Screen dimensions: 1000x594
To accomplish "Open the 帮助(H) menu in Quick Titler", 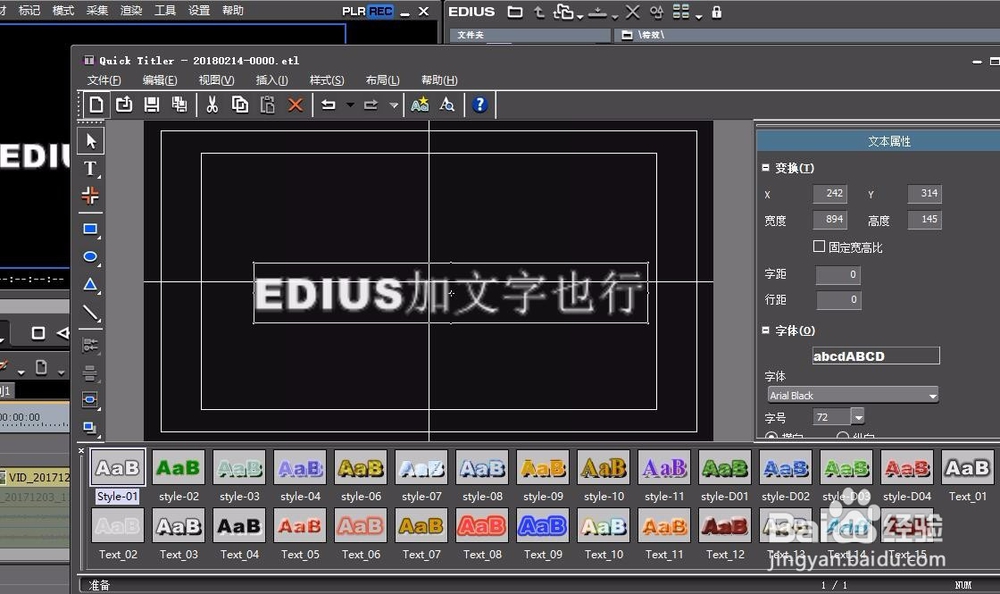I will click(x=439, y=80).
